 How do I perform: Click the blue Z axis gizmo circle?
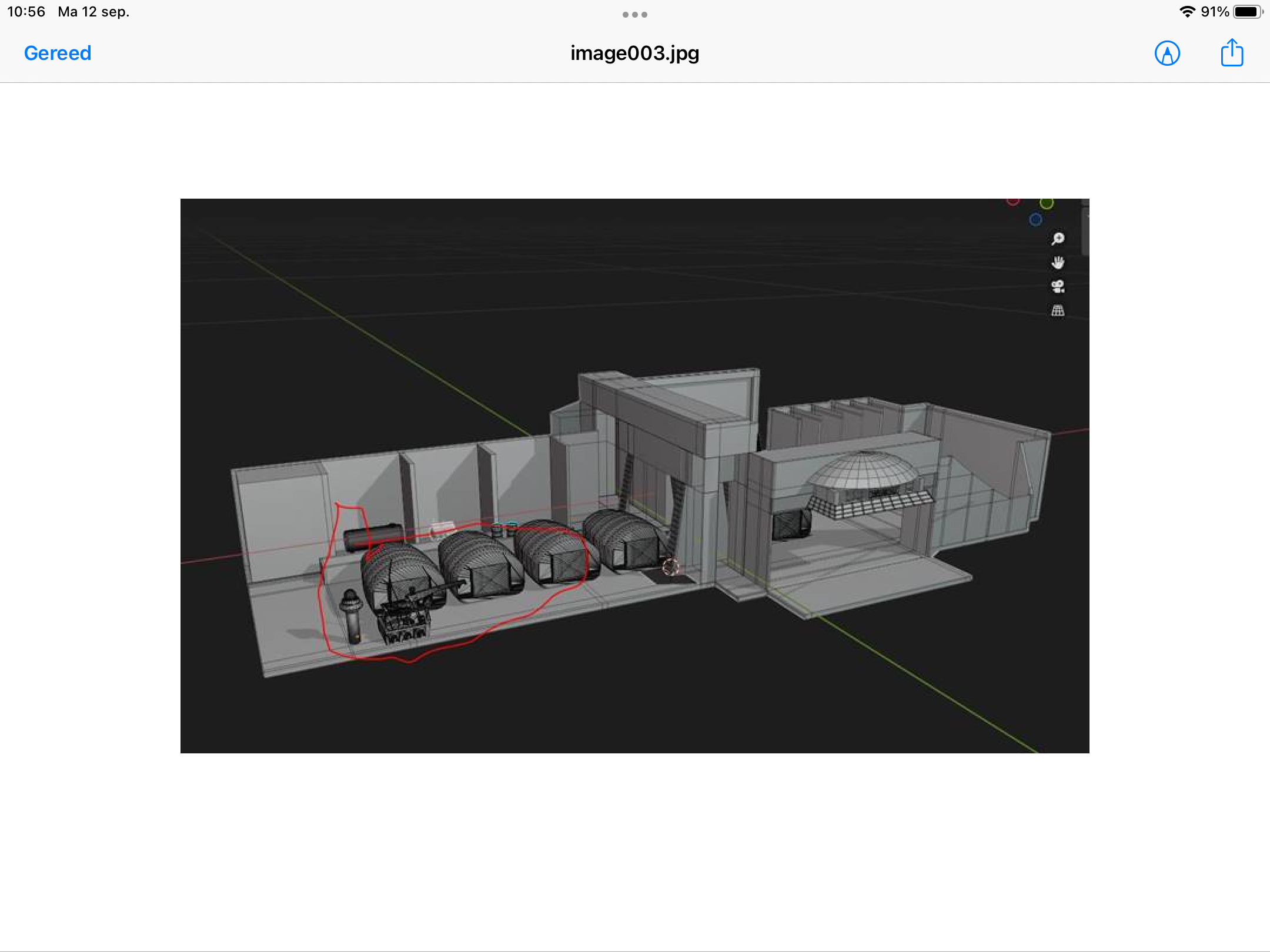[x=1035, y=220]
